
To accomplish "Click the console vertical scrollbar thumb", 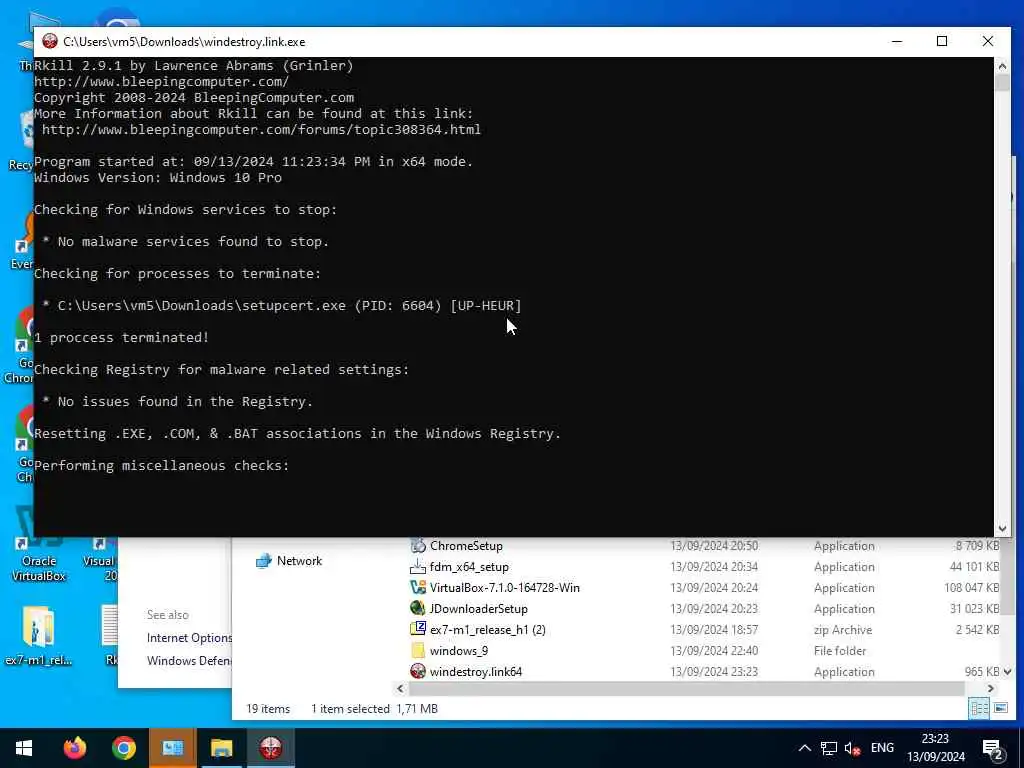I will (1002, 83).
